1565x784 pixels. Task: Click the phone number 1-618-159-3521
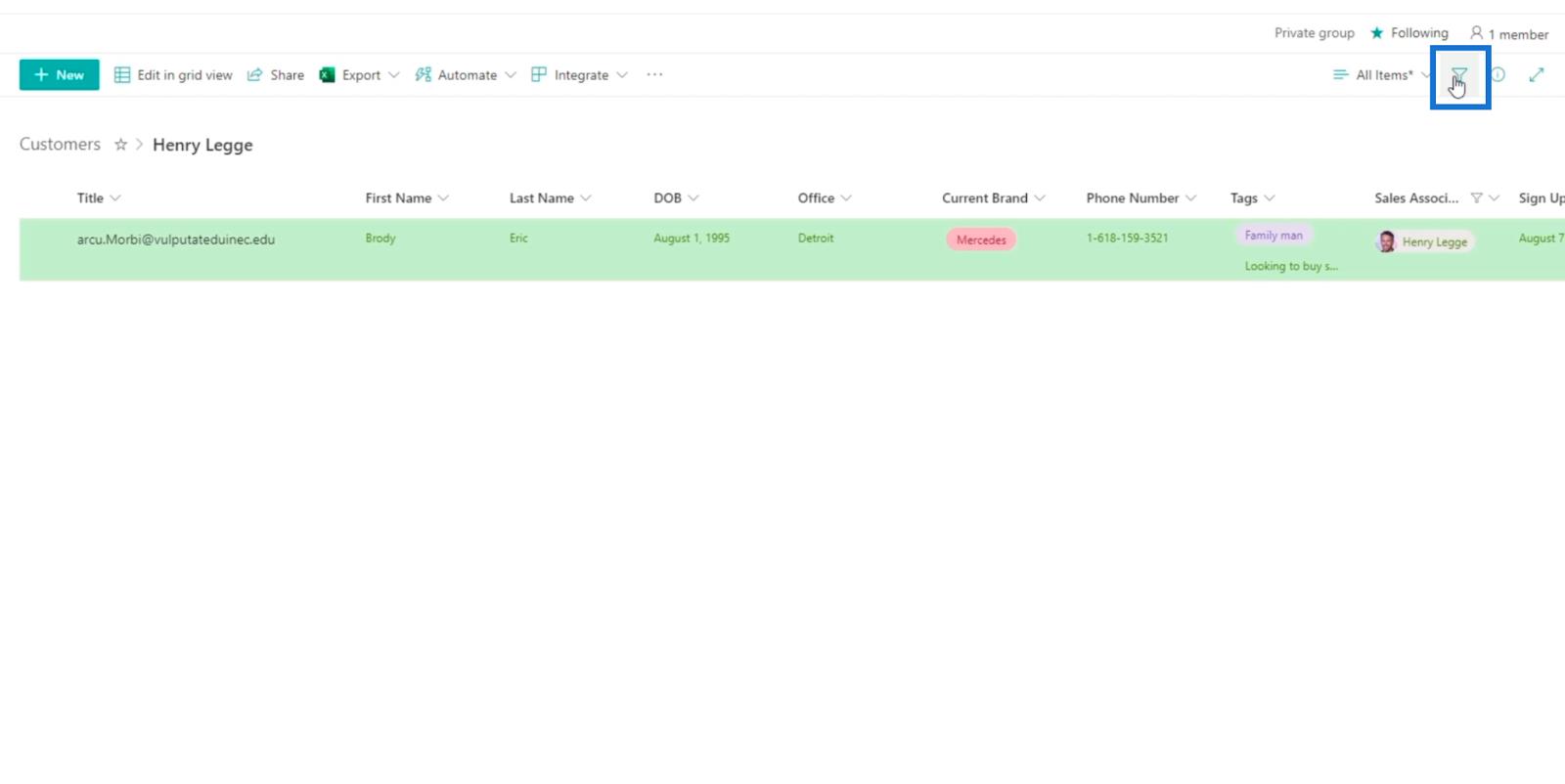tap(1127, 238)
